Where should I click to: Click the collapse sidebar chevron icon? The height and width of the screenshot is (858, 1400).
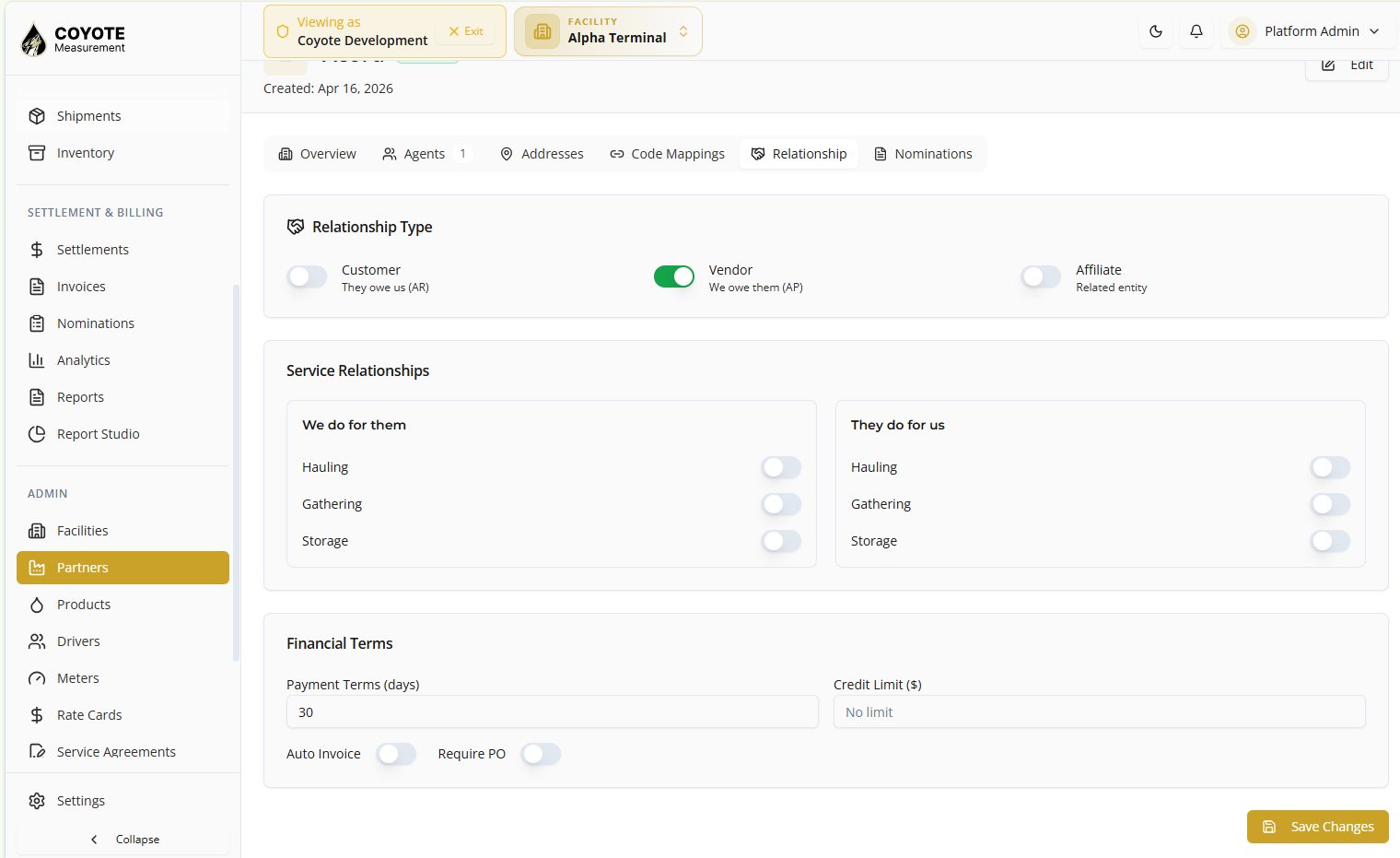(94, 840)
